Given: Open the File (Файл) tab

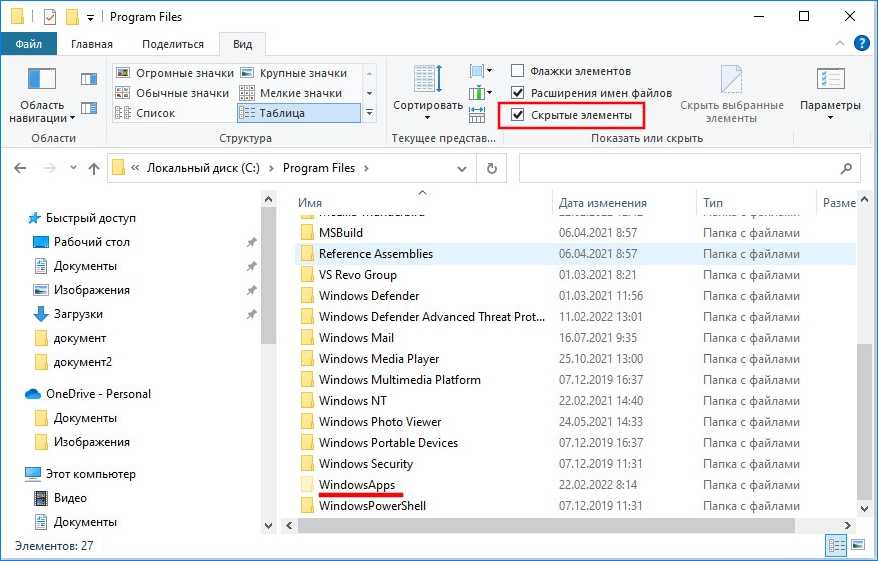Looking at the screenshot, I should pyautogui.click(x=28, y=44).
